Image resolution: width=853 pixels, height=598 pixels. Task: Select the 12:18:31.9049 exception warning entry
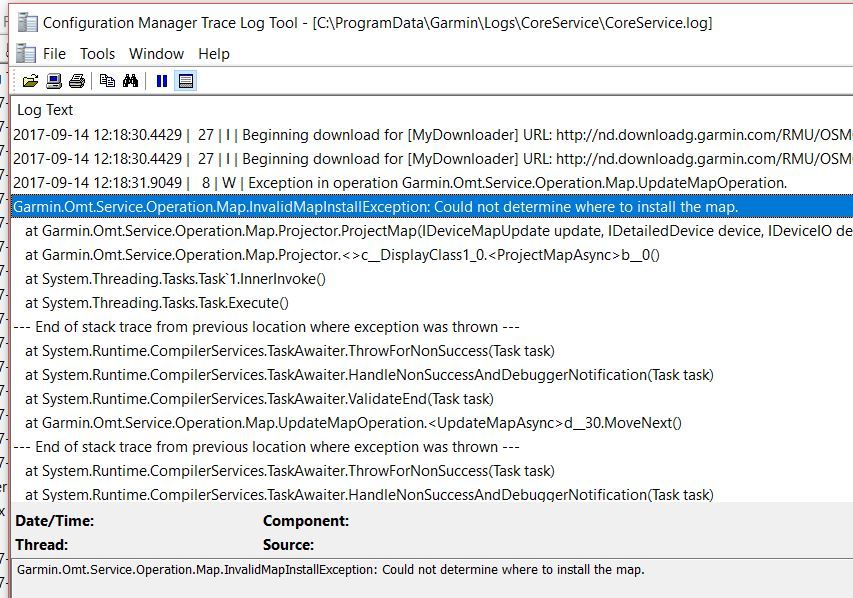[x=432, y=183]
